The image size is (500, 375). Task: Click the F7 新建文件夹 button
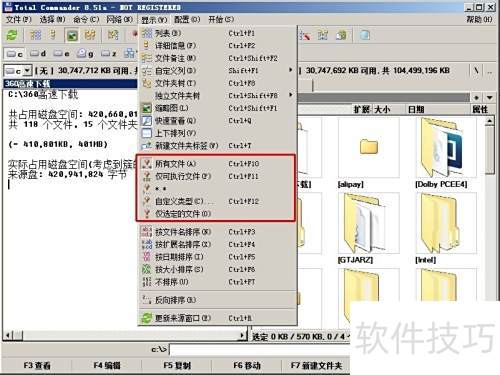tap(316, 366)
